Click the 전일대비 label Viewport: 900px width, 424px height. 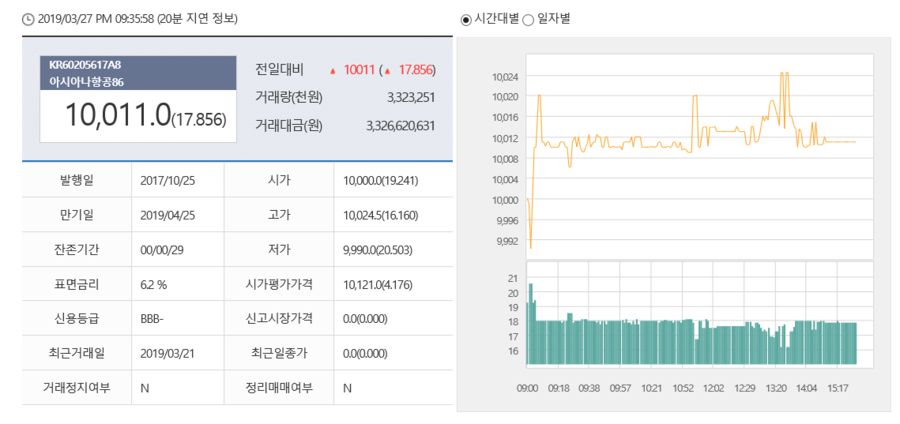[280, 71]
